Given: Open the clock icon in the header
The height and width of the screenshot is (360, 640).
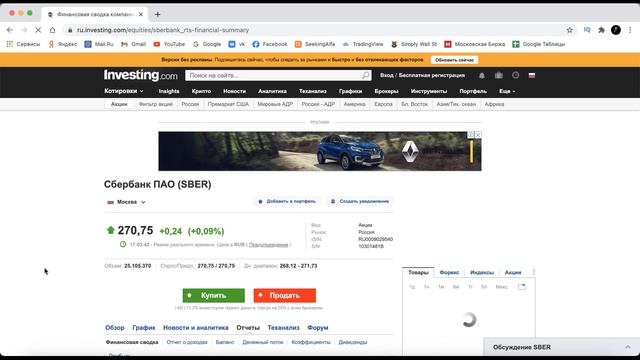Looking at the screenshot, I should coord(516,76).
